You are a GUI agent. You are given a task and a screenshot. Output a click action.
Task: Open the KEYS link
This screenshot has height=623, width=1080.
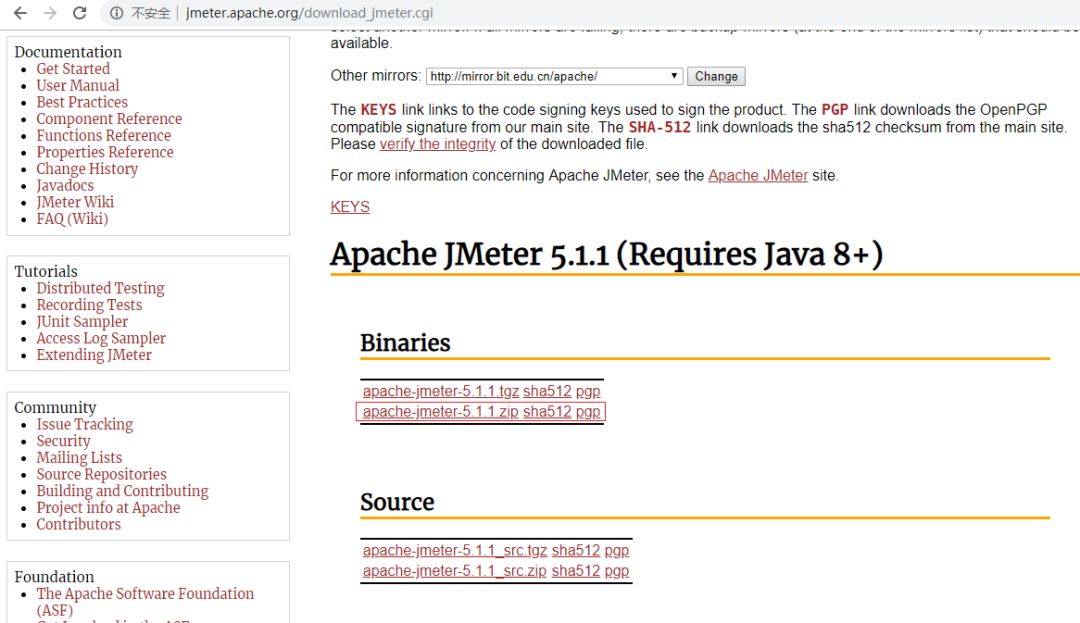pyautogui.click(x=350, y=207)
